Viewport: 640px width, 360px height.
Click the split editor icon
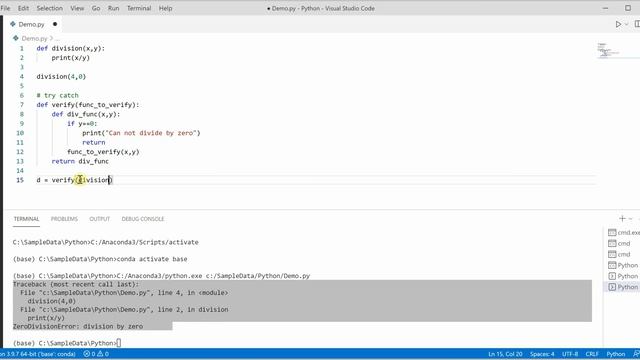637,24
